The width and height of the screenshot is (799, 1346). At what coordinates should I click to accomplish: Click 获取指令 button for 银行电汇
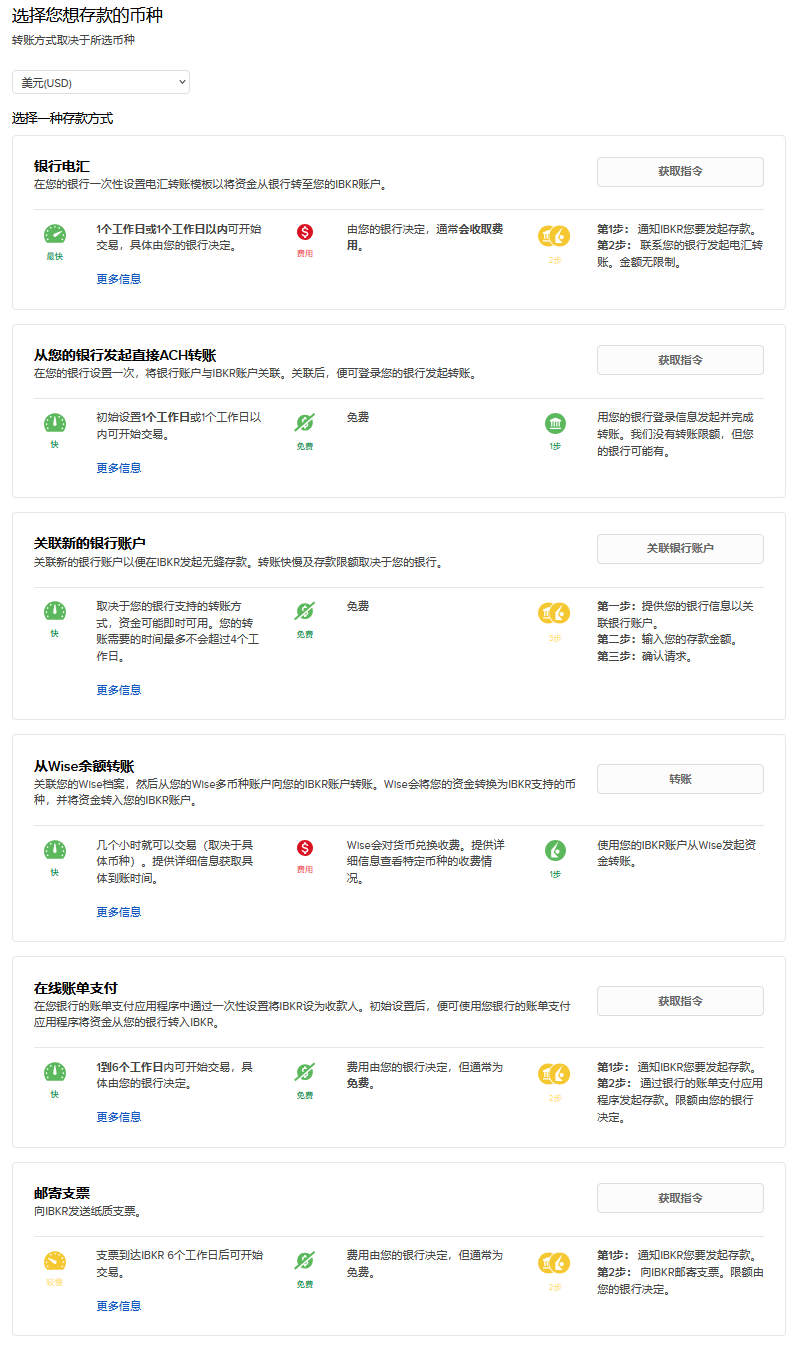coord(680,171)
